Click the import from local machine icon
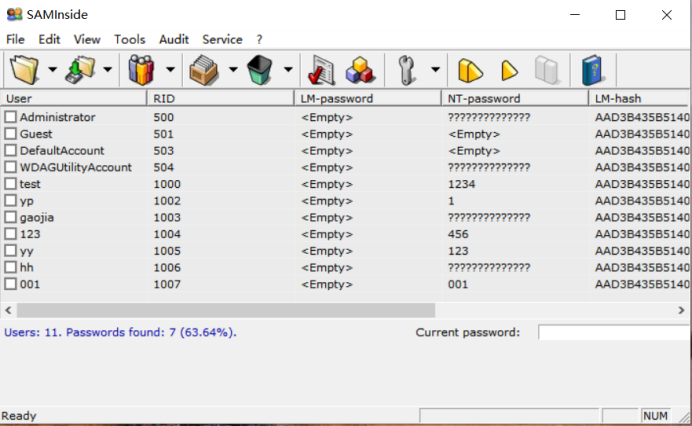The height and width of the screenshot is (426, 692). pos(80,70)
